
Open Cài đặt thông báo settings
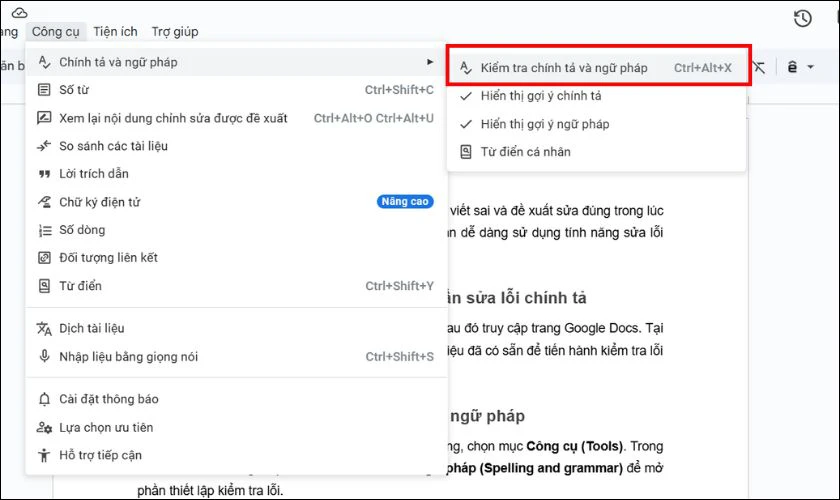(236, 399)
